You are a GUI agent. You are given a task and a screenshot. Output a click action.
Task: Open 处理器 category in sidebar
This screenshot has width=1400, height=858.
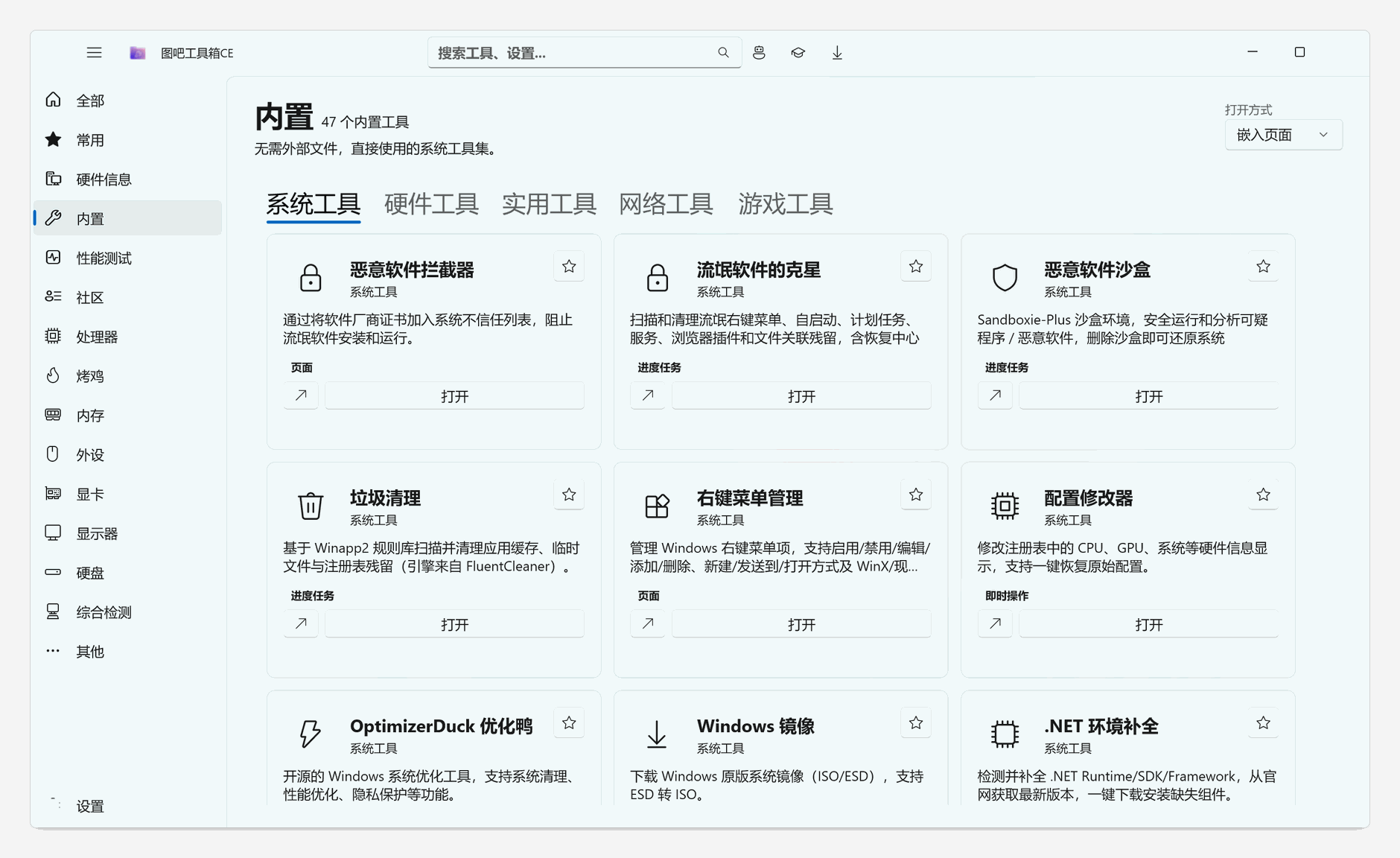pos(127,337)
